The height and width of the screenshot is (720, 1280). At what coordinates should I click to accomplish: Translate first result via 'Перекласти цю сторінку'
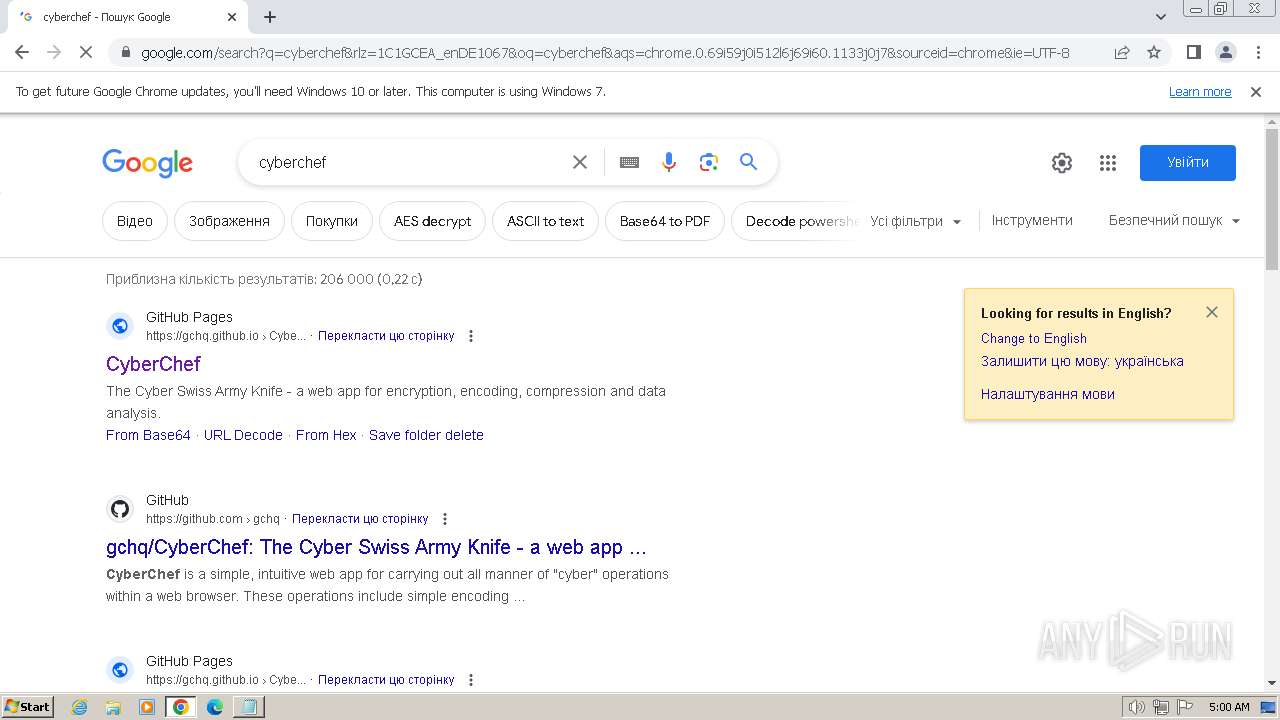coord(386,336)
